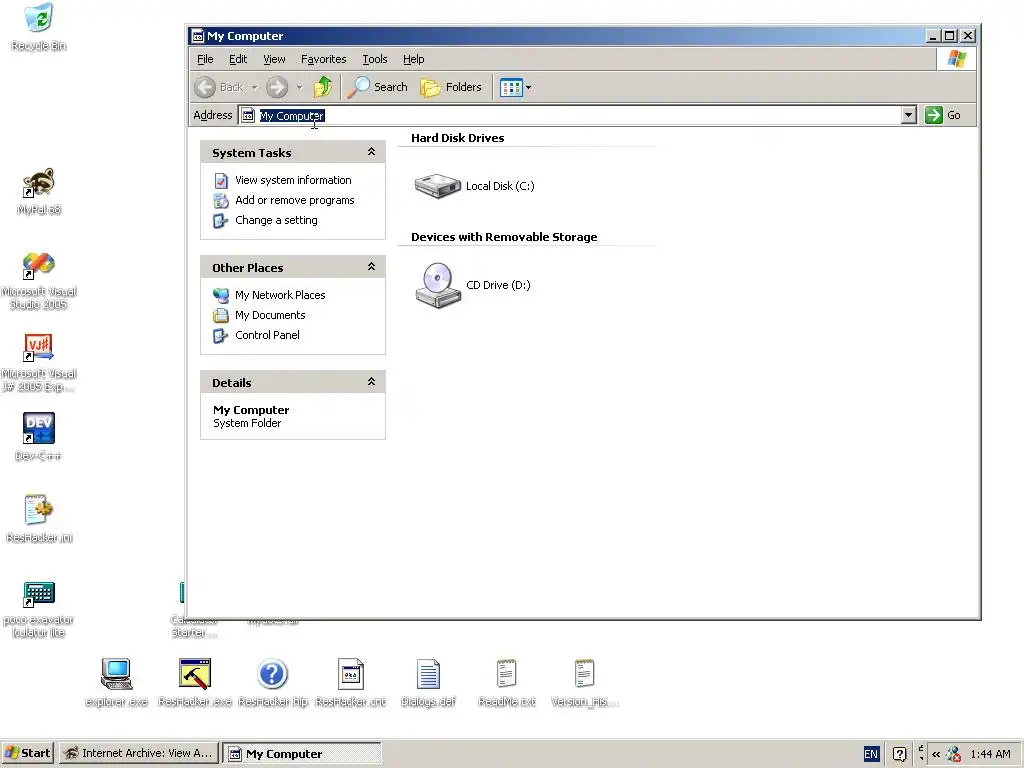Click the help question mark tray icon
The image size is (1024, 768).
899,754
